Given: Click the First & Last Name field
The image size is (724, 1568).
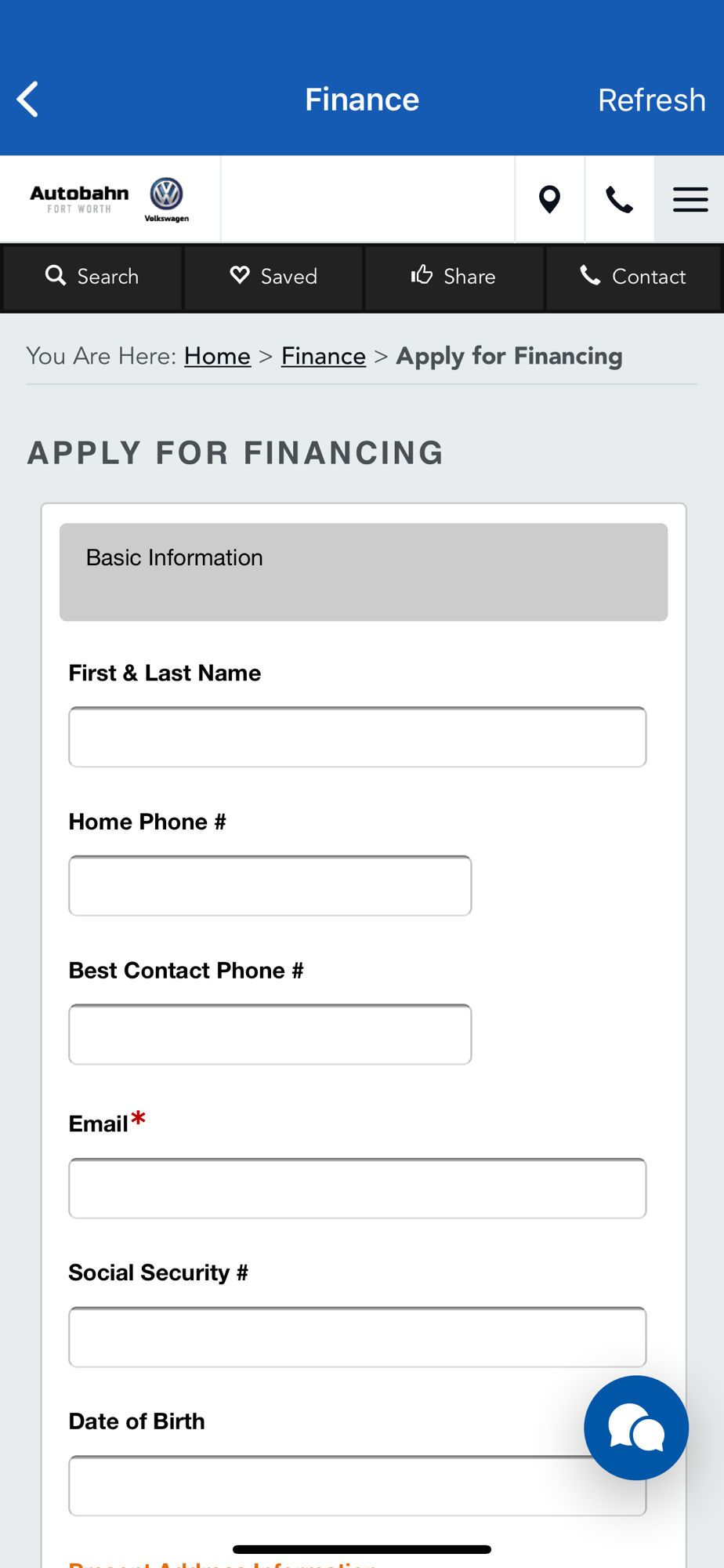Looking at the screenshot, I should [357, 737].
